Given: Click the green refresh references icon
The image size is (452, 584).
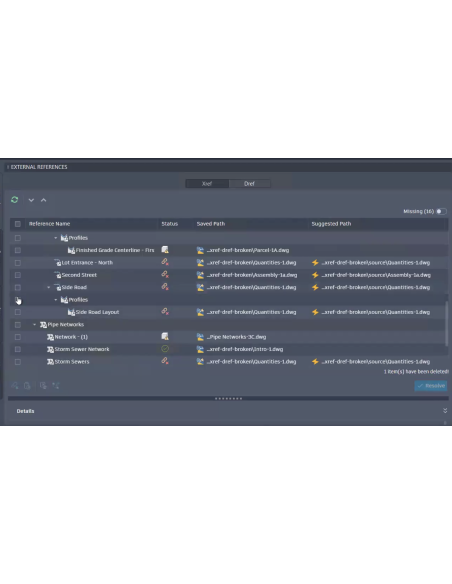Looking at the screenshot, I should tap(15, 200).
